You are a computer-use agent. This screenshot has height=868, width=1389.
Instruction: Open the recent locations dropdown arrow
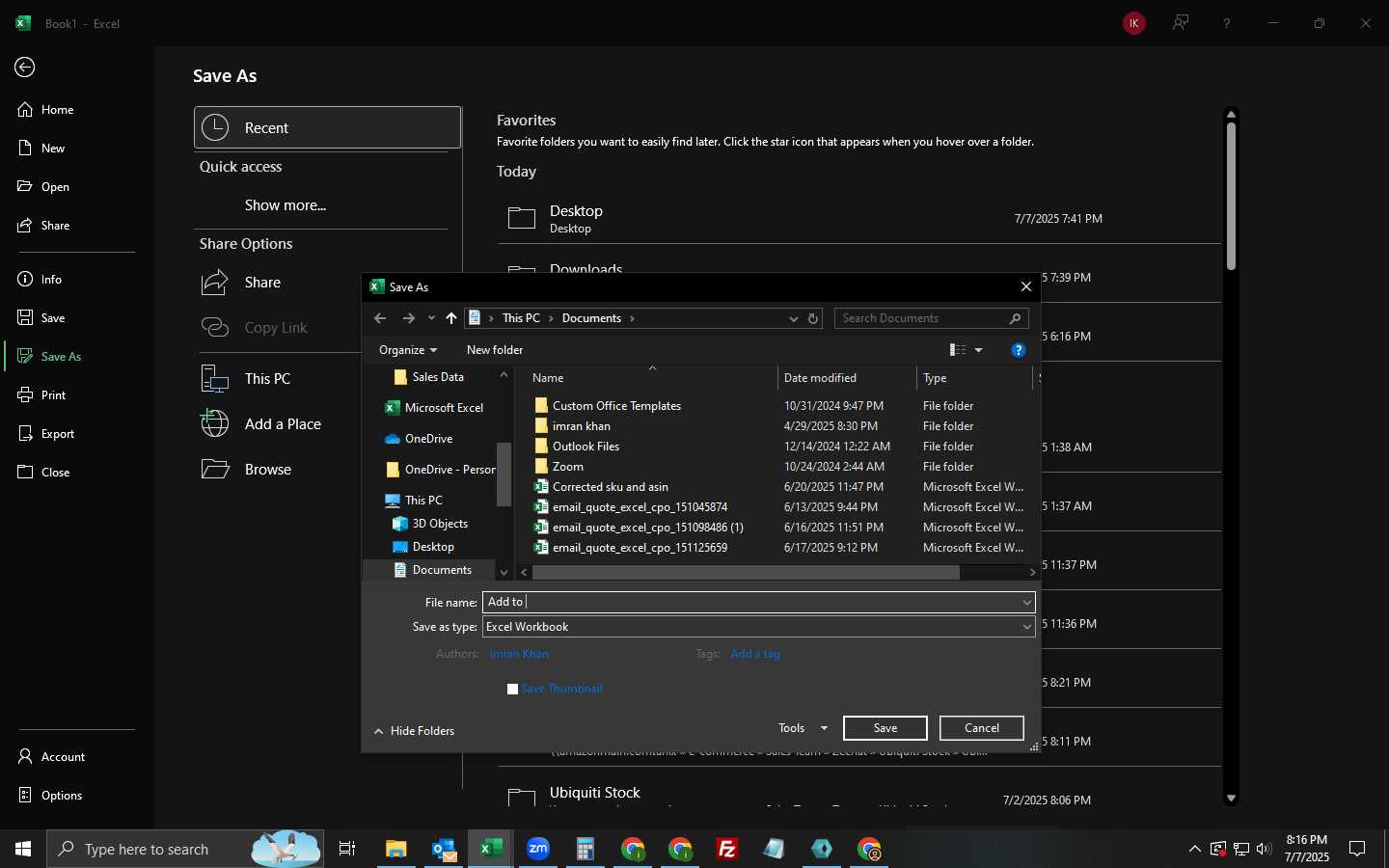click(431, 318)
